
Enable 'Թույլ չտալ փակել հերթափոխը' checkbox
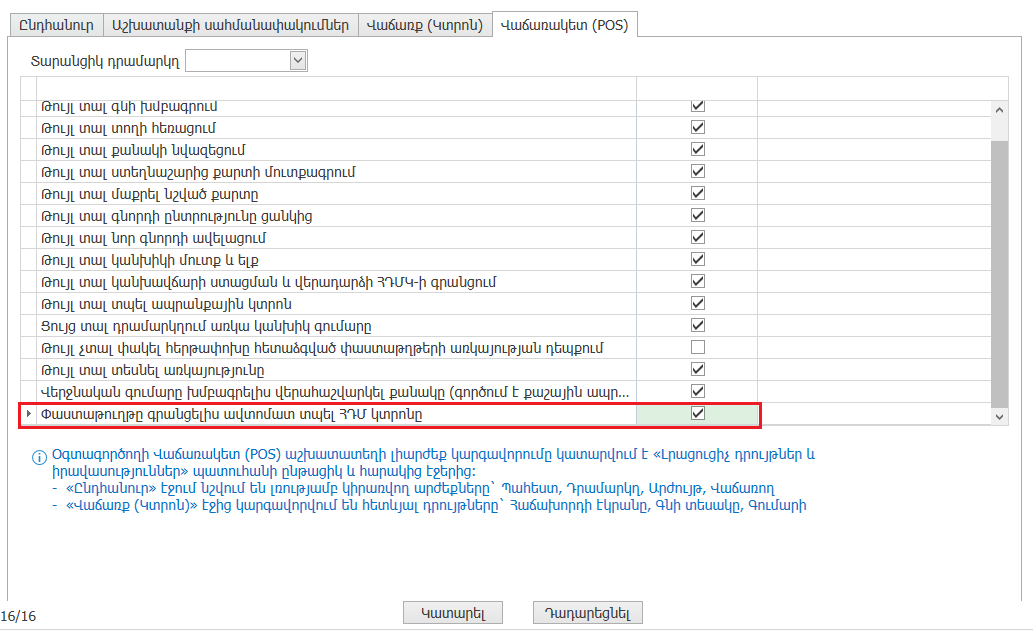coord(698,348)
